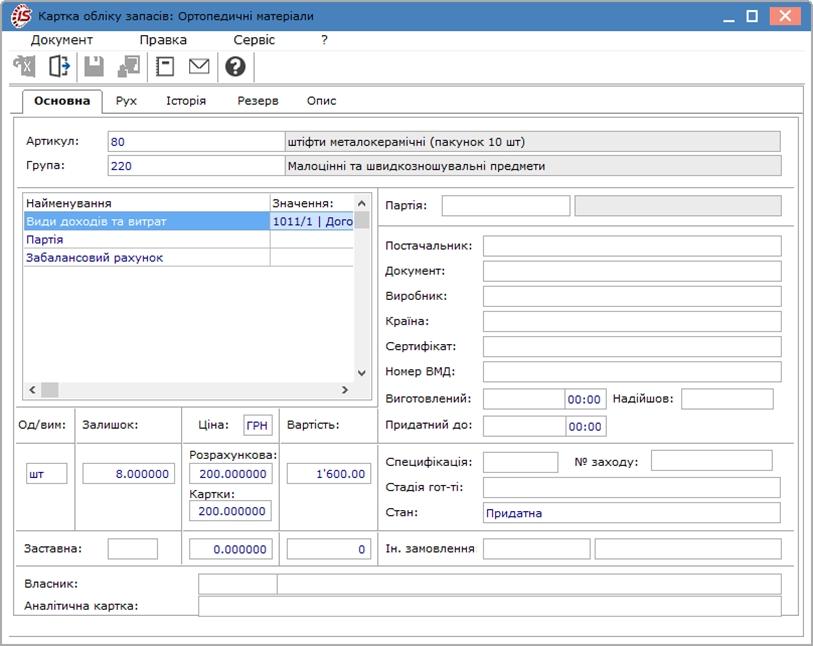
Task: Click the Виготовлений date field
Action: tap(524, 399)
